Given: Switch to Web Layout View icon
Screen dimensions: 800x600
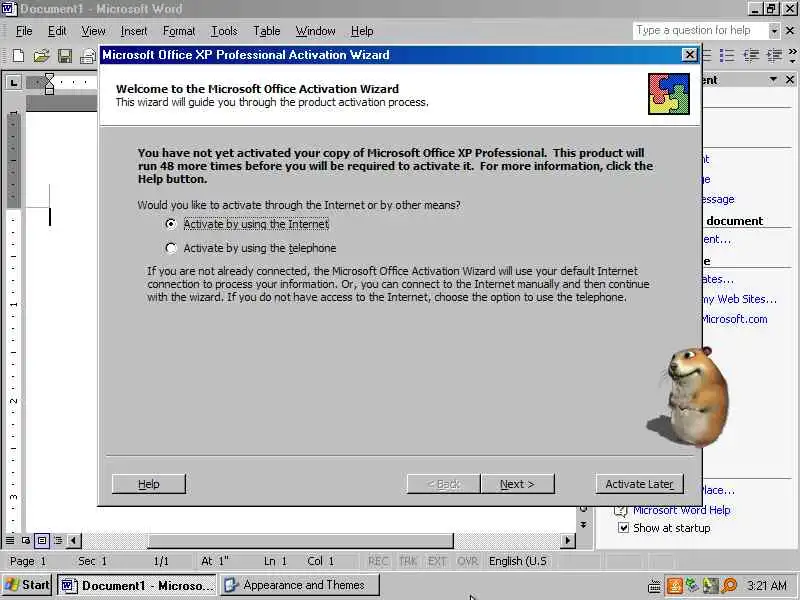Looking at the screenshot, I should tap(26, 540).
